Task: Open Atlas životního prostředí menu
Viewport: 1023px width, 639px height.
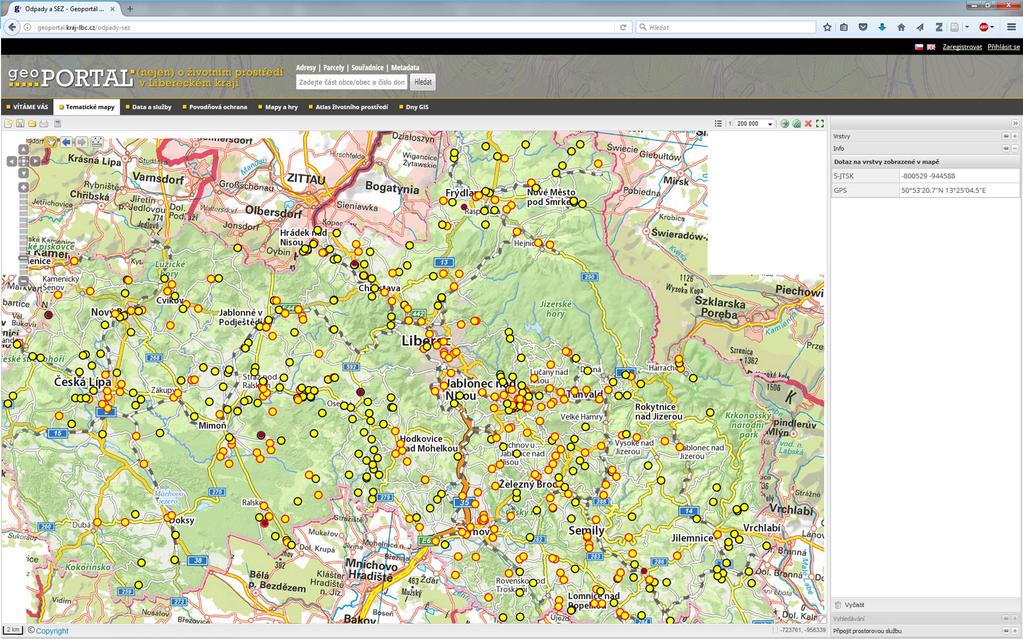Action: (348, 107)
